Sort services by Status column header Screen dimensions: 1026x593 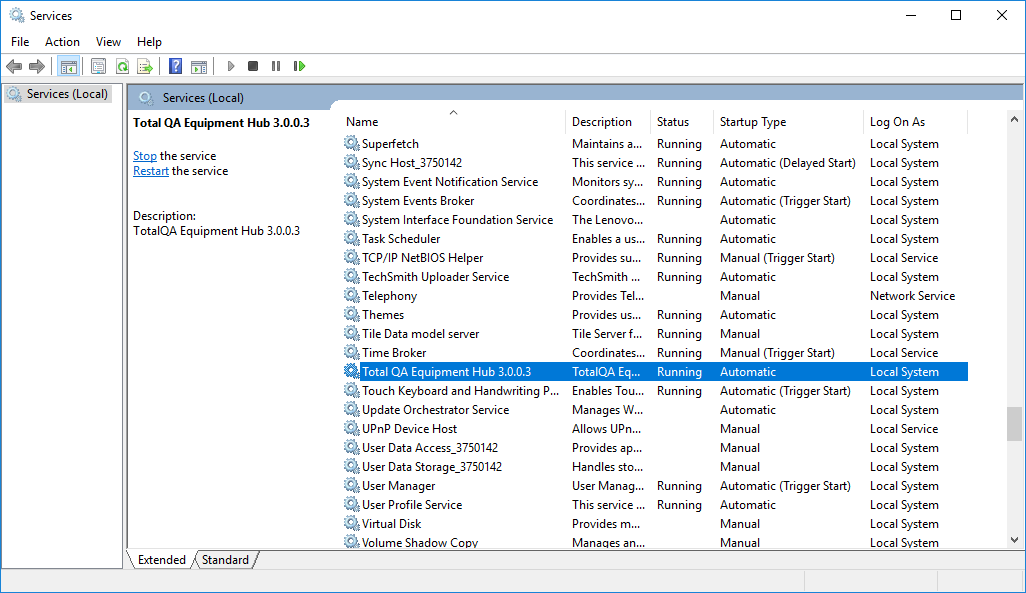pyautogui.click(x=673, y=122)
